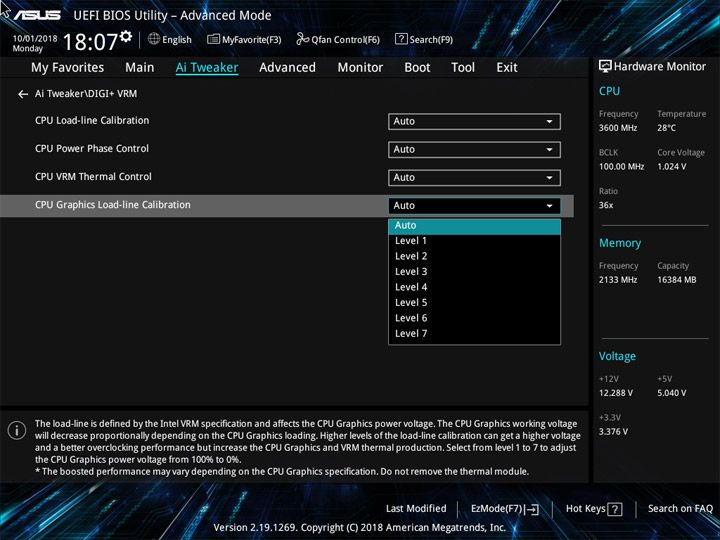Screen dimensions: 720x540
Task: Click the CPU VRM Thermal Control label
Action: click(93, 177)
